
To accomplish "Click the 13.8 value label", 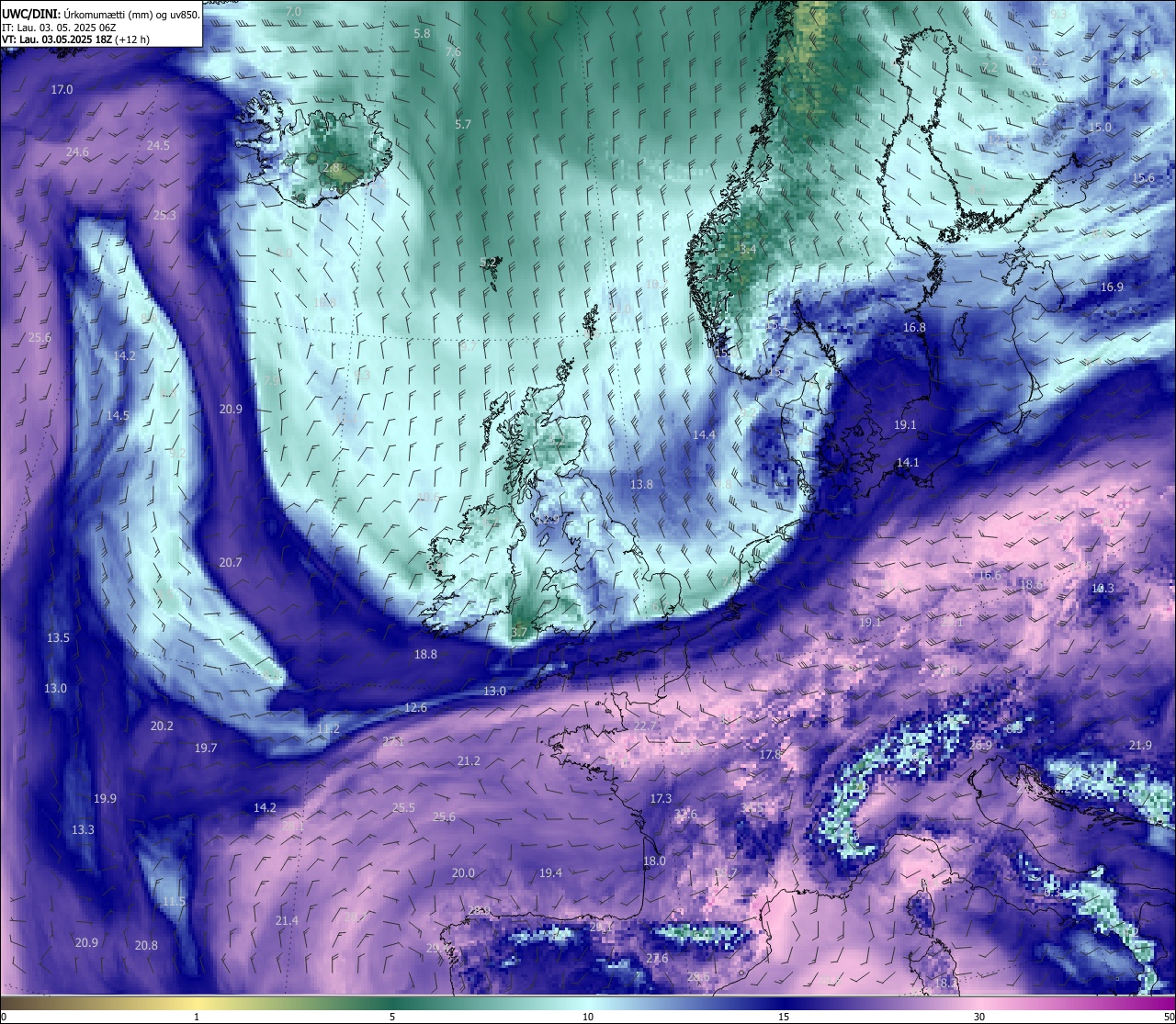I will pos(641,484).
